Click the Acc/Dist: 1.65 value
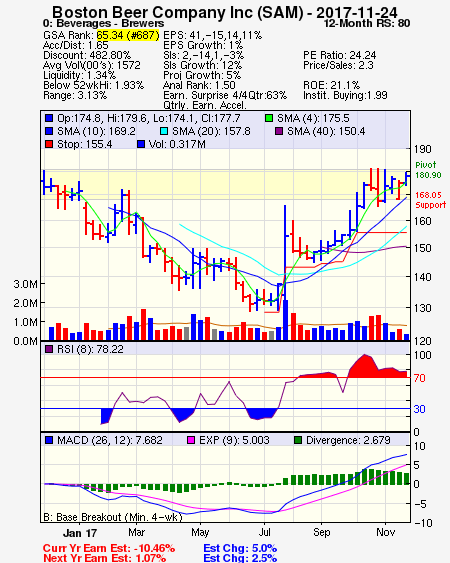Viewport: 450px width, 563px height. click(75, 45)
